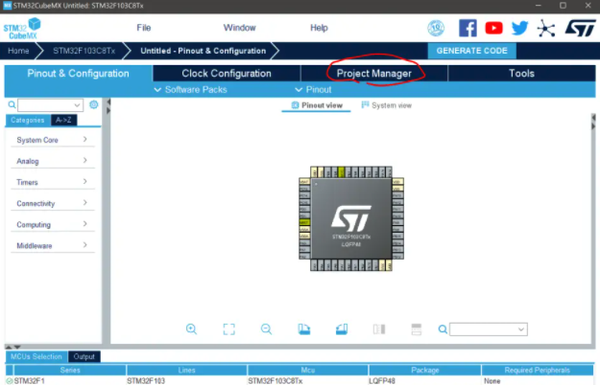Open the Project Manager tab
The height and width of the screenshot is (385, 600).
(x=374, y=73)
